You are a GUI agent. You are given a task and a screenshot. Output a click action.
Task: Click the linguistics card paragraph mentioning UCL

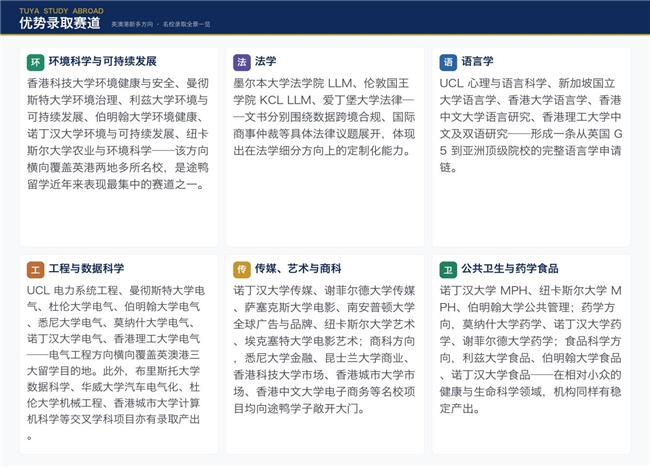531,125
